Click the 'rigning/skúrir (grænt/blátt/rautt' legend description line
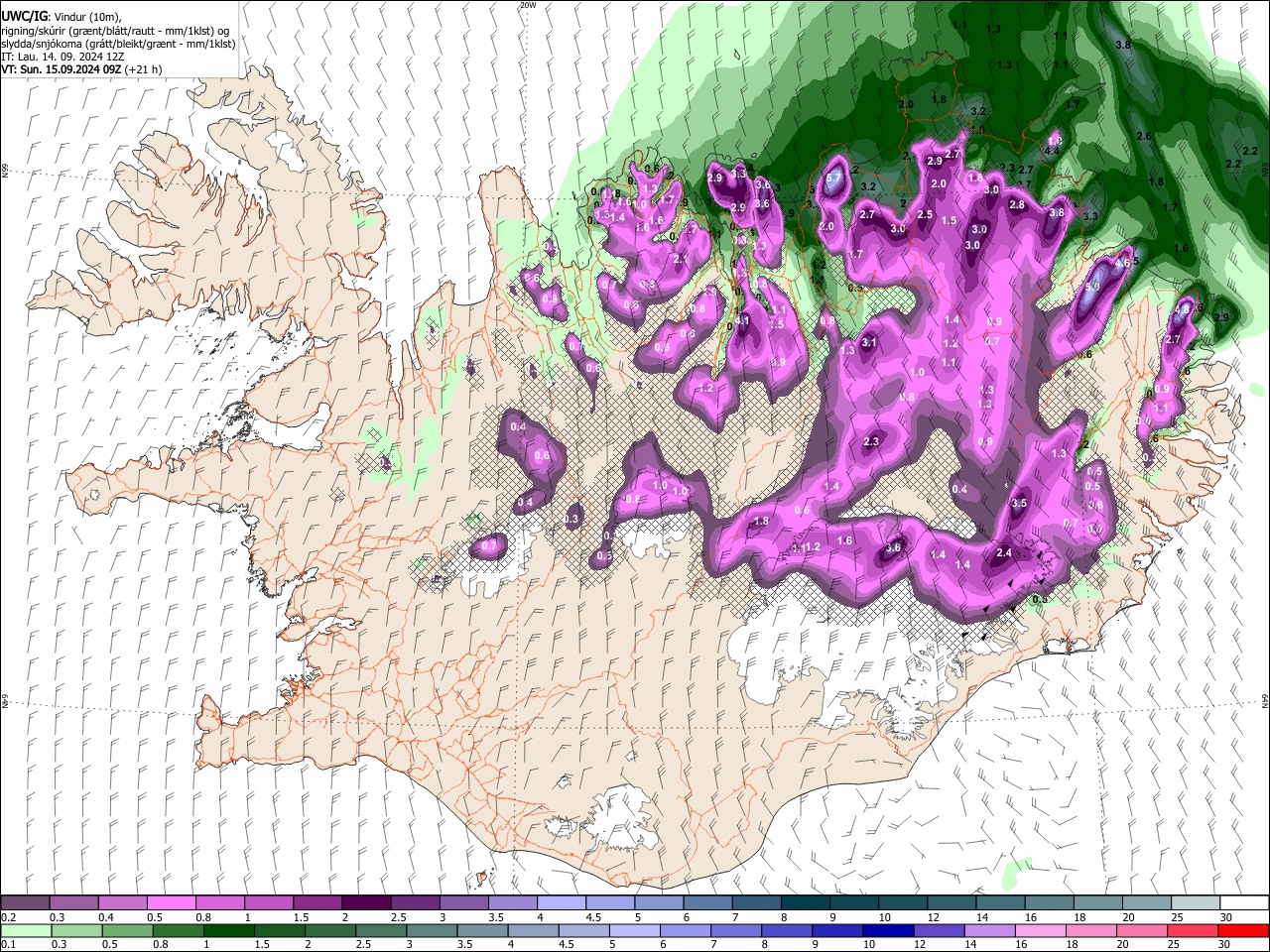 pyautogui.click(x=115, y=31)
